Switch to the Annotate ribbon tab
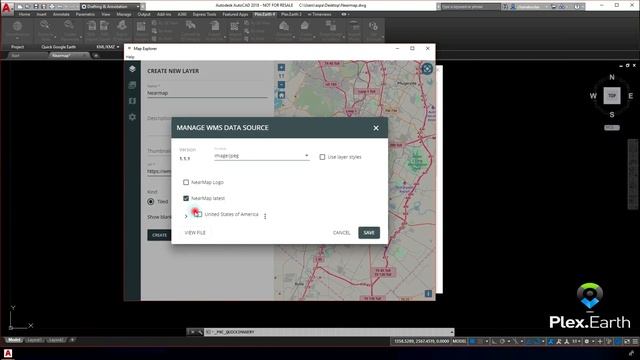This screenshot has width=640, height=360. 61,14
